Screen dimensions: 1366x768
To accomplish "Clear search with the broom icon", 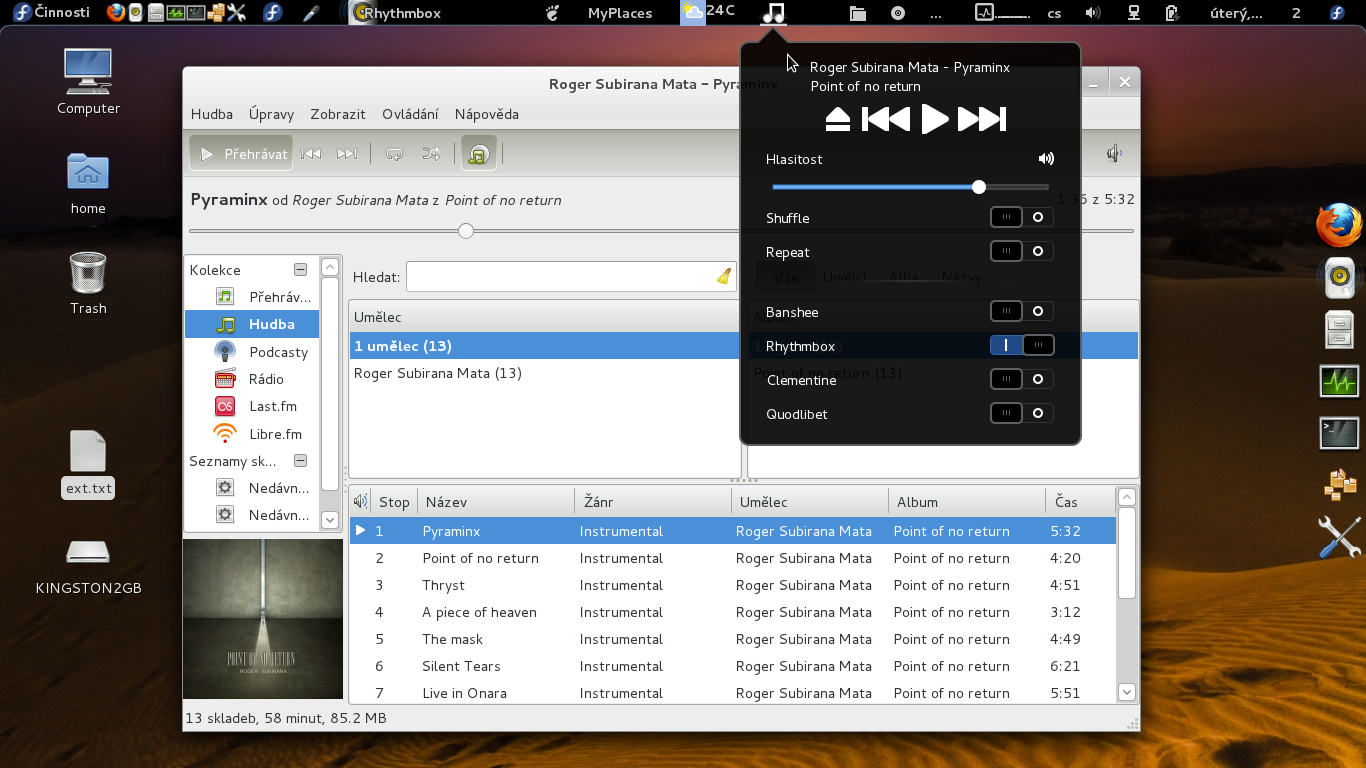I will (724, 277).
